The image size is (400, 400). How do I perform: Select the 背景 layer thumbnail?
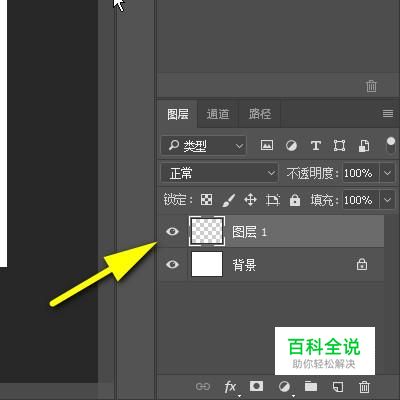(x=207, y=264)
